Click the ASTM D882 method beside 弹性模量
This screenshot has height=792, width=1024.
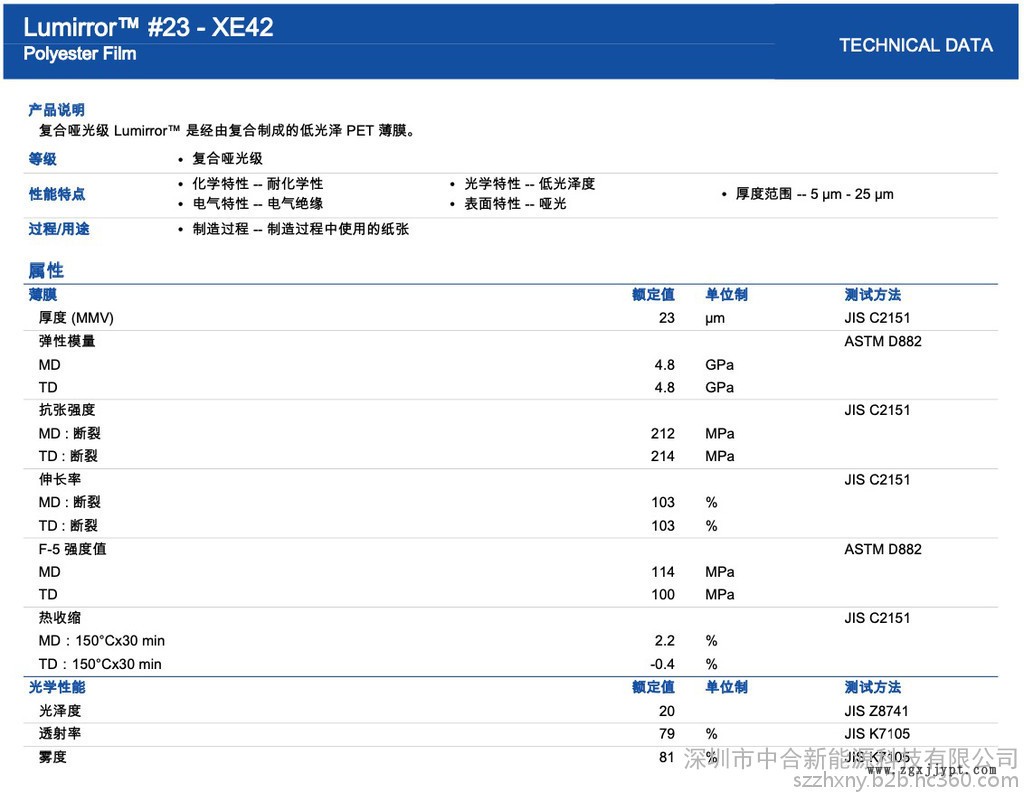point(882,341)
